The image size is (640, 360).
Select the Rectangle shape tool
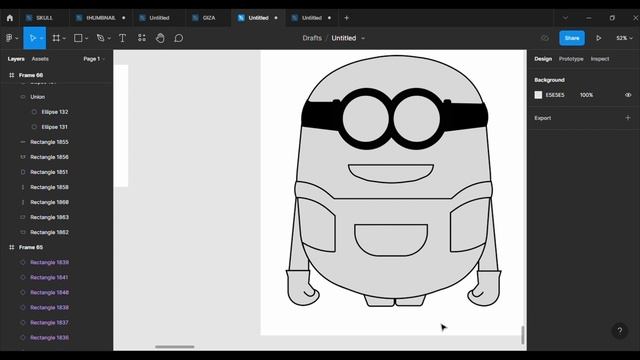(78, 38)
